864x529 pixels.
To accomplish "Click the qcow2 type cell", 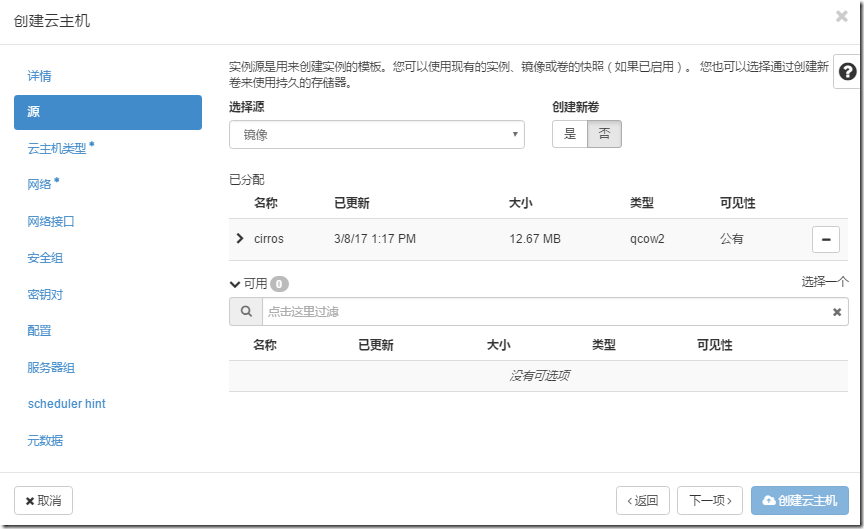I will (x=647, y=239).
